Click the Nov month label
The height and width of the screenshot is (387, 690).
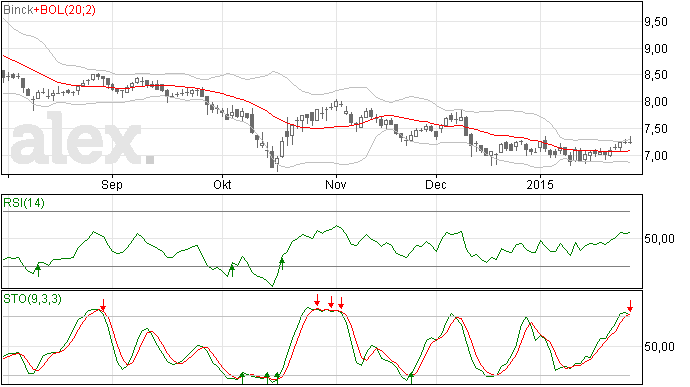pyautogui.click(x=336, y=184)
